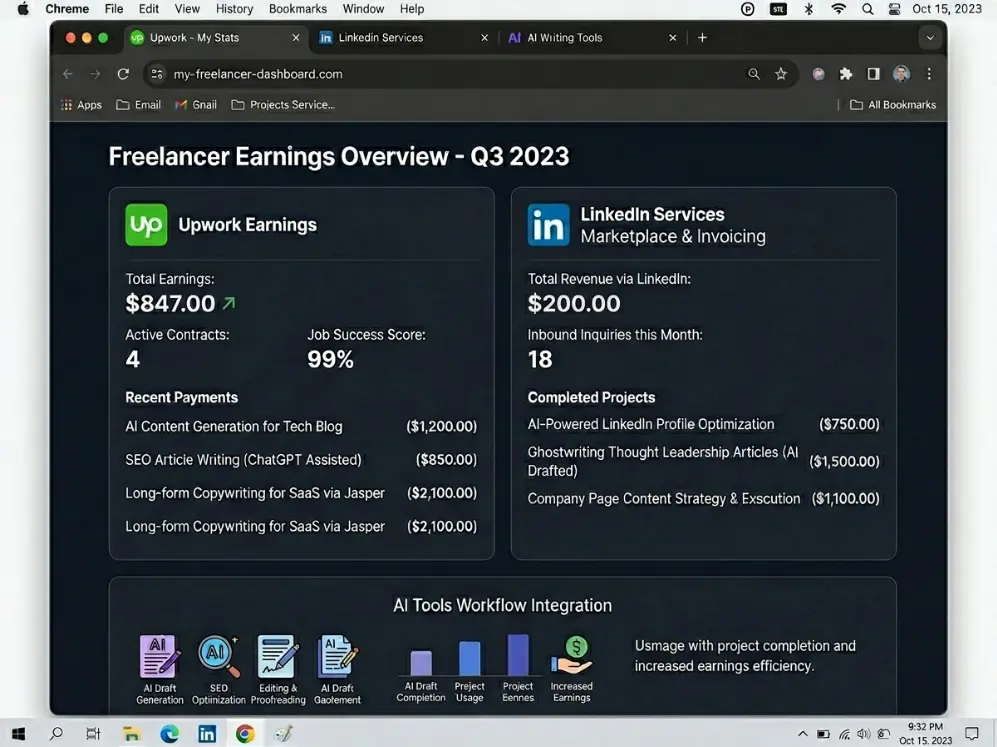Open File Explorer from the taskbar
This screenshot has width=997, height=747.
point(132,734)
